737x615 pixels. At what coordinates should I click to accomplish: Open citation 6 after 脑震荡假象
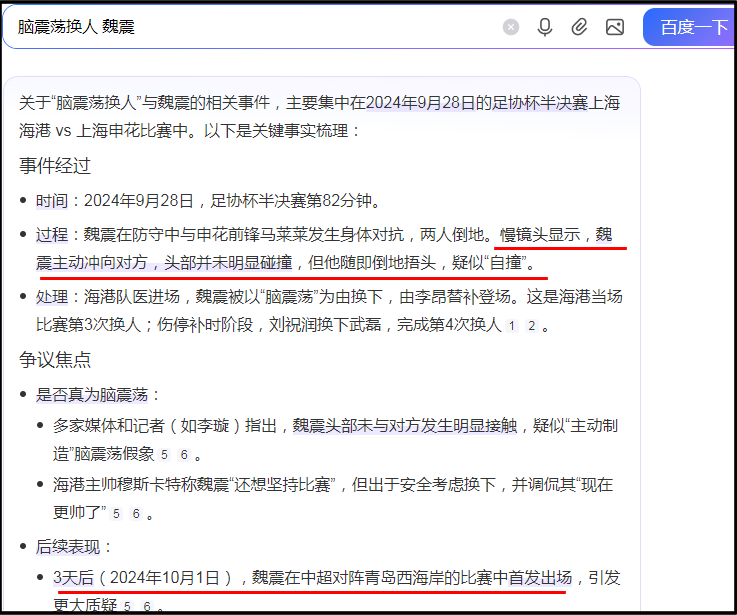pos(184,455)
